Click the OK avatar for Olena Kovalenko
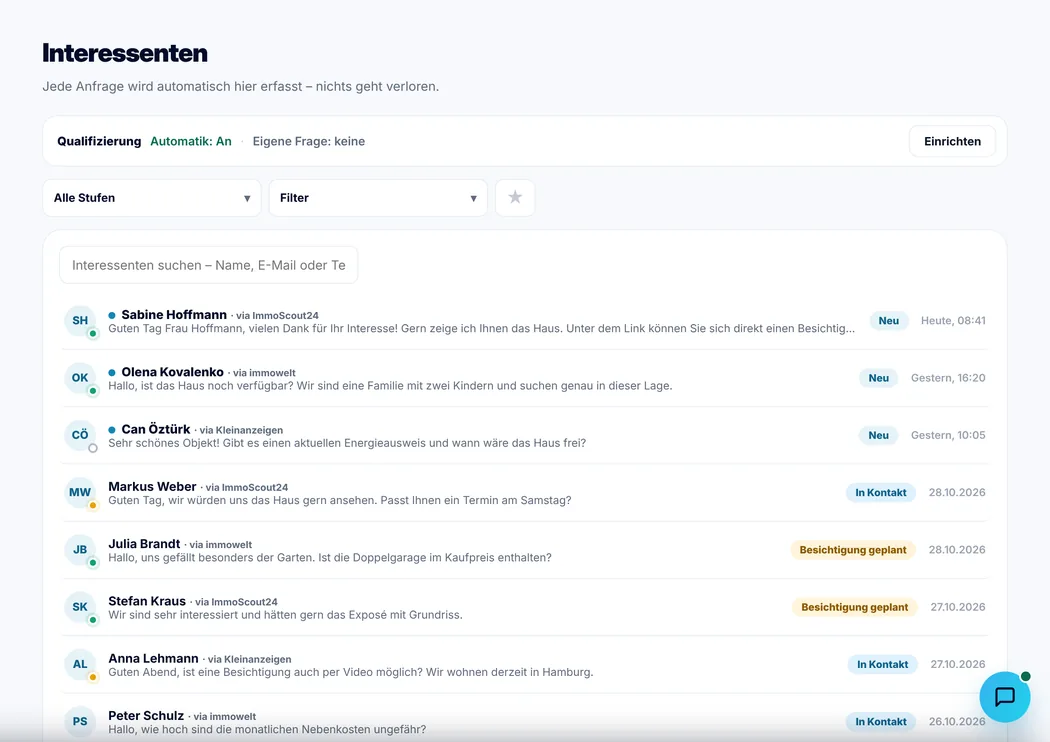 pyautogui.click(x=80, y=378)
